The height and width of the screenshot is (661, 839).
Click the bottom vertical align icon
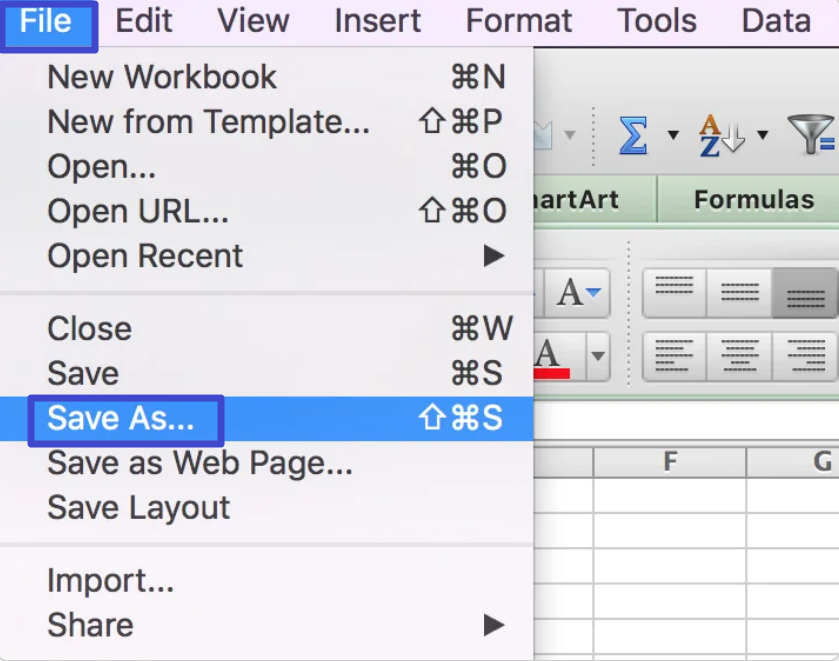click(805, 293)
